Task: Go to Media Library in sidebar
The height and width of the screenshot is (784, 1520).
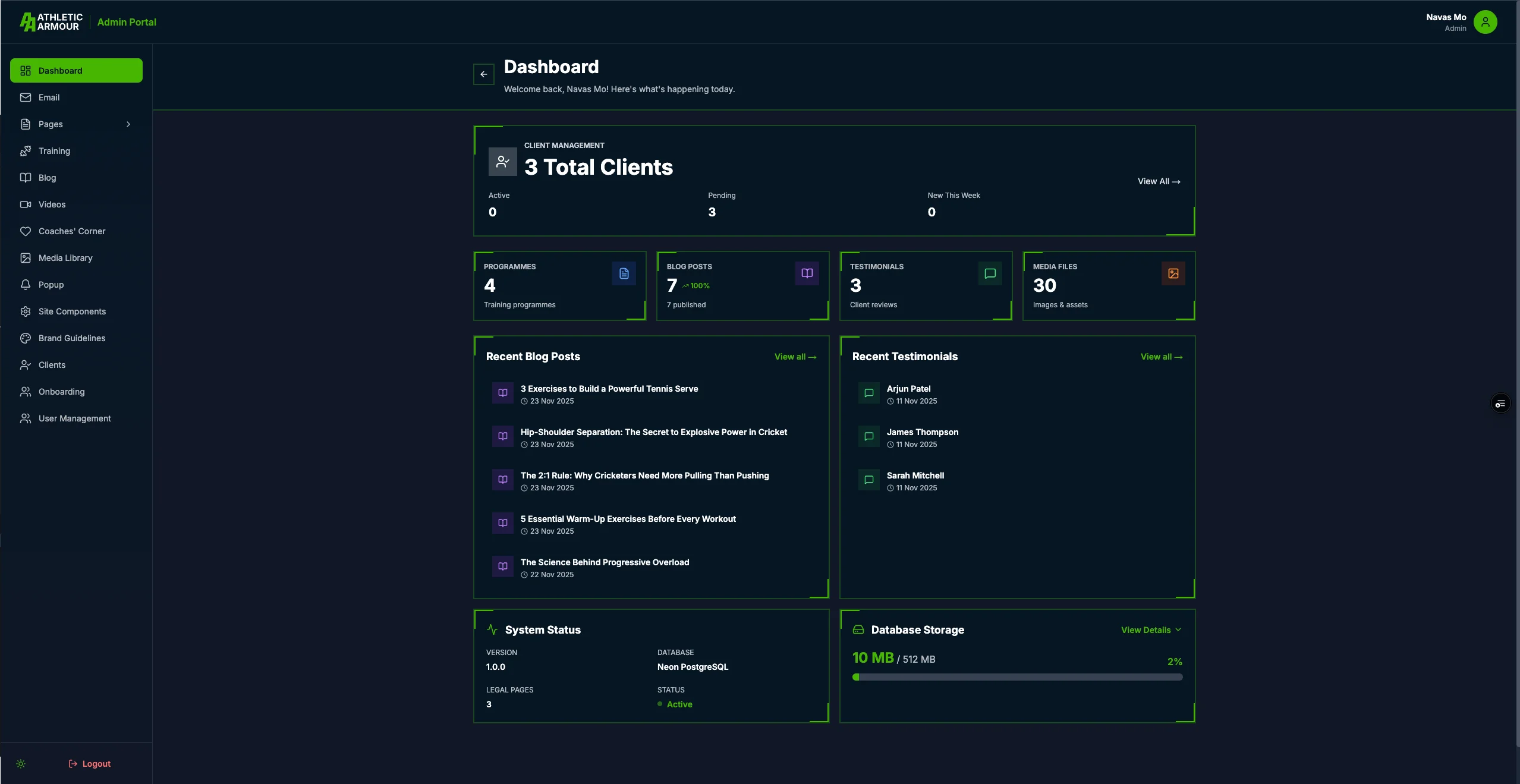Action: (x=65, y=258)
